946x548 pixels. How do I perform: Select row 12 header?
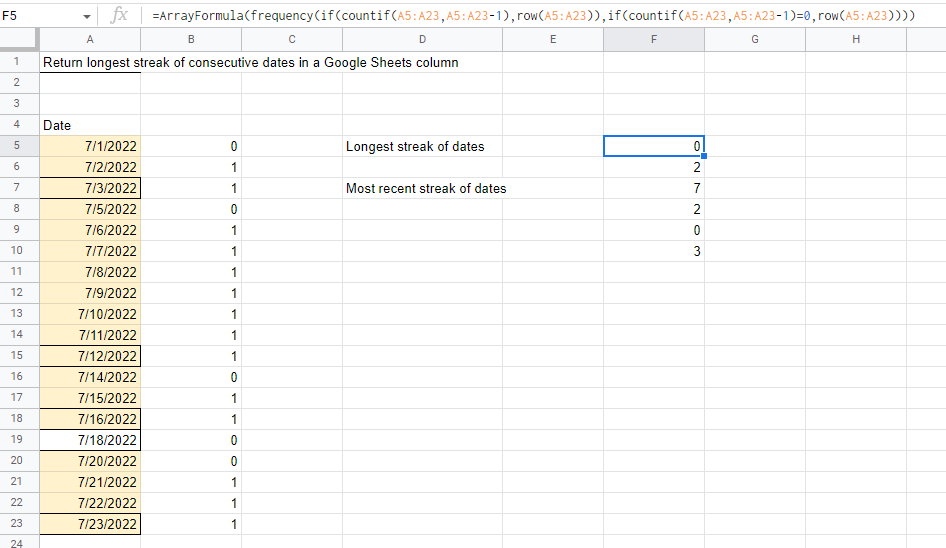point(17,292)
